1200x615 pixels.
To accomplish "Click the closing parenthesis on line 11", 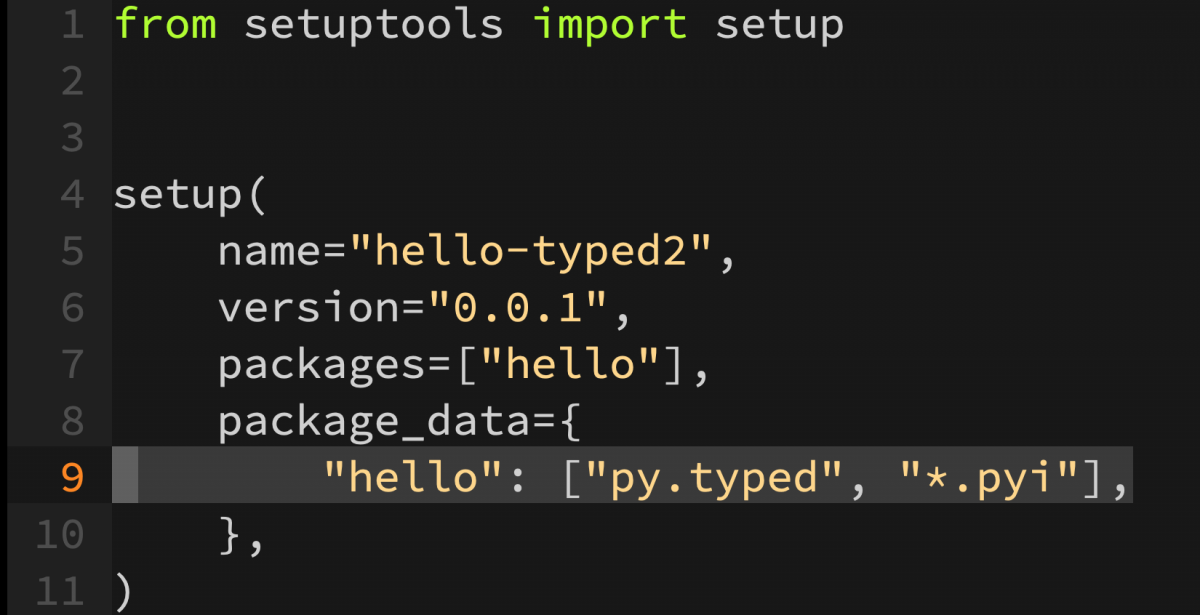I will [x=124, y=591].
